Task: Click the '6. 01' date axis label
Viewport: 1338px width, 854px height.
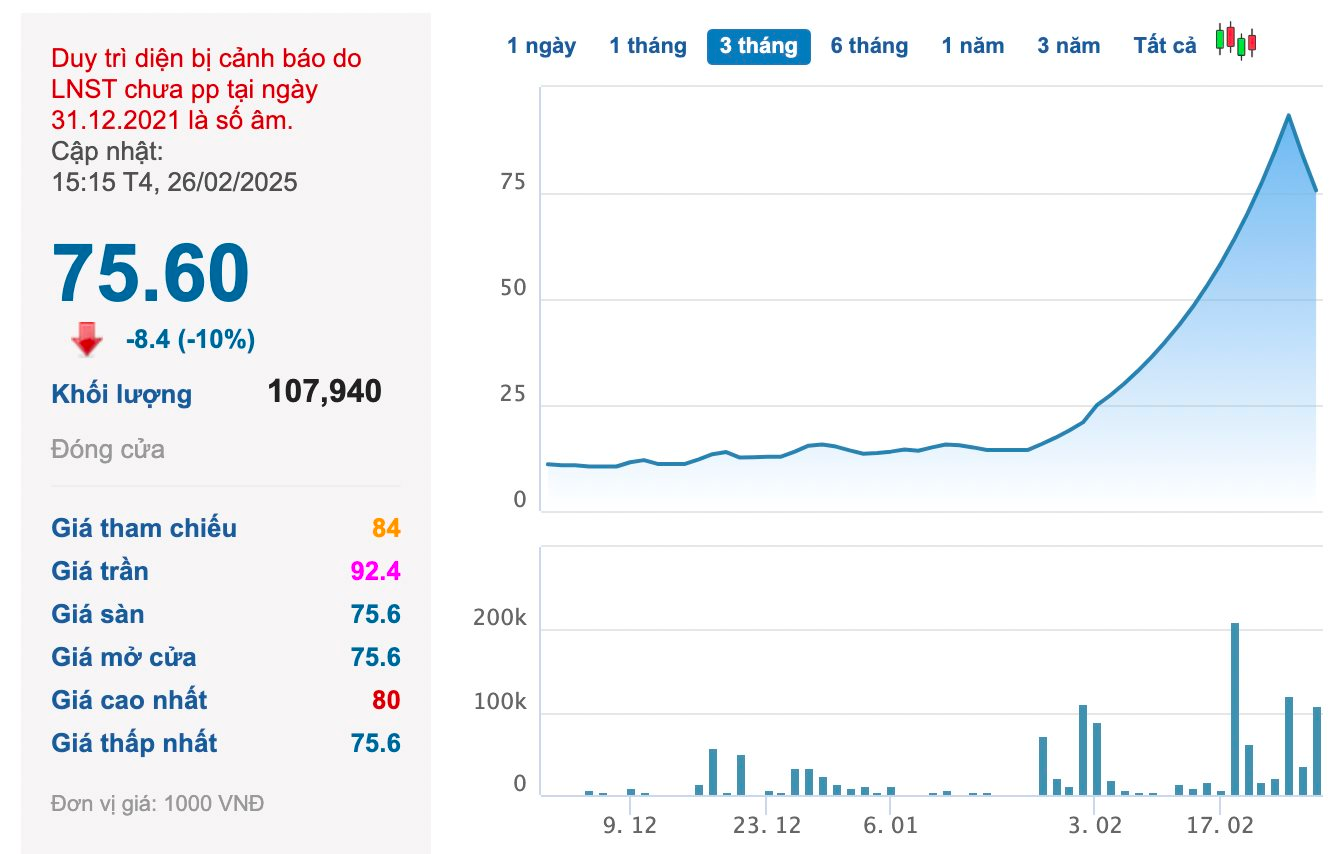Action: tap(890, 827)
